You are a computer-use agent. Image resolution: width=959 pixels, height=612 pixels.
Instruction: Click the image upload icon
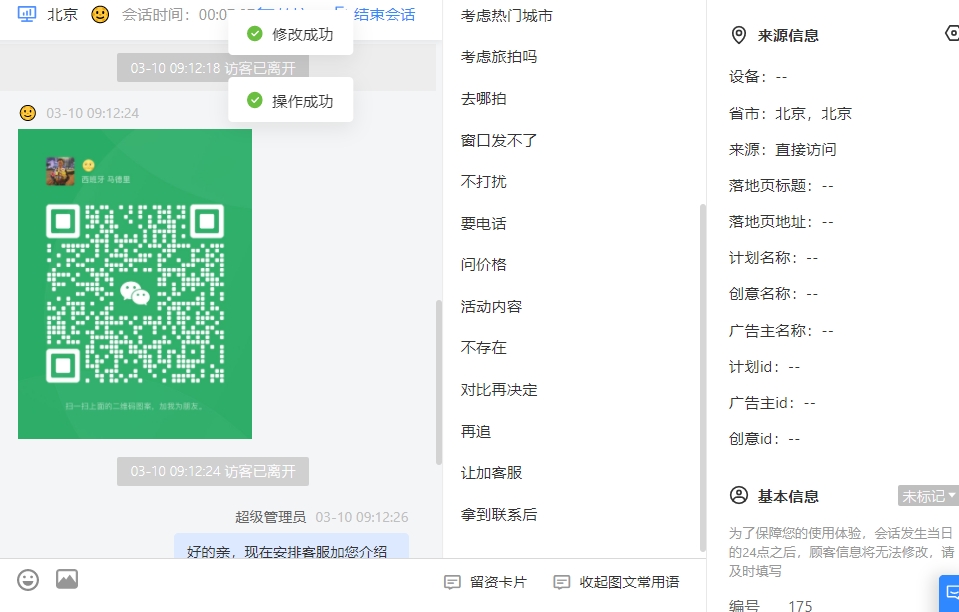click(x=67, y=579)
